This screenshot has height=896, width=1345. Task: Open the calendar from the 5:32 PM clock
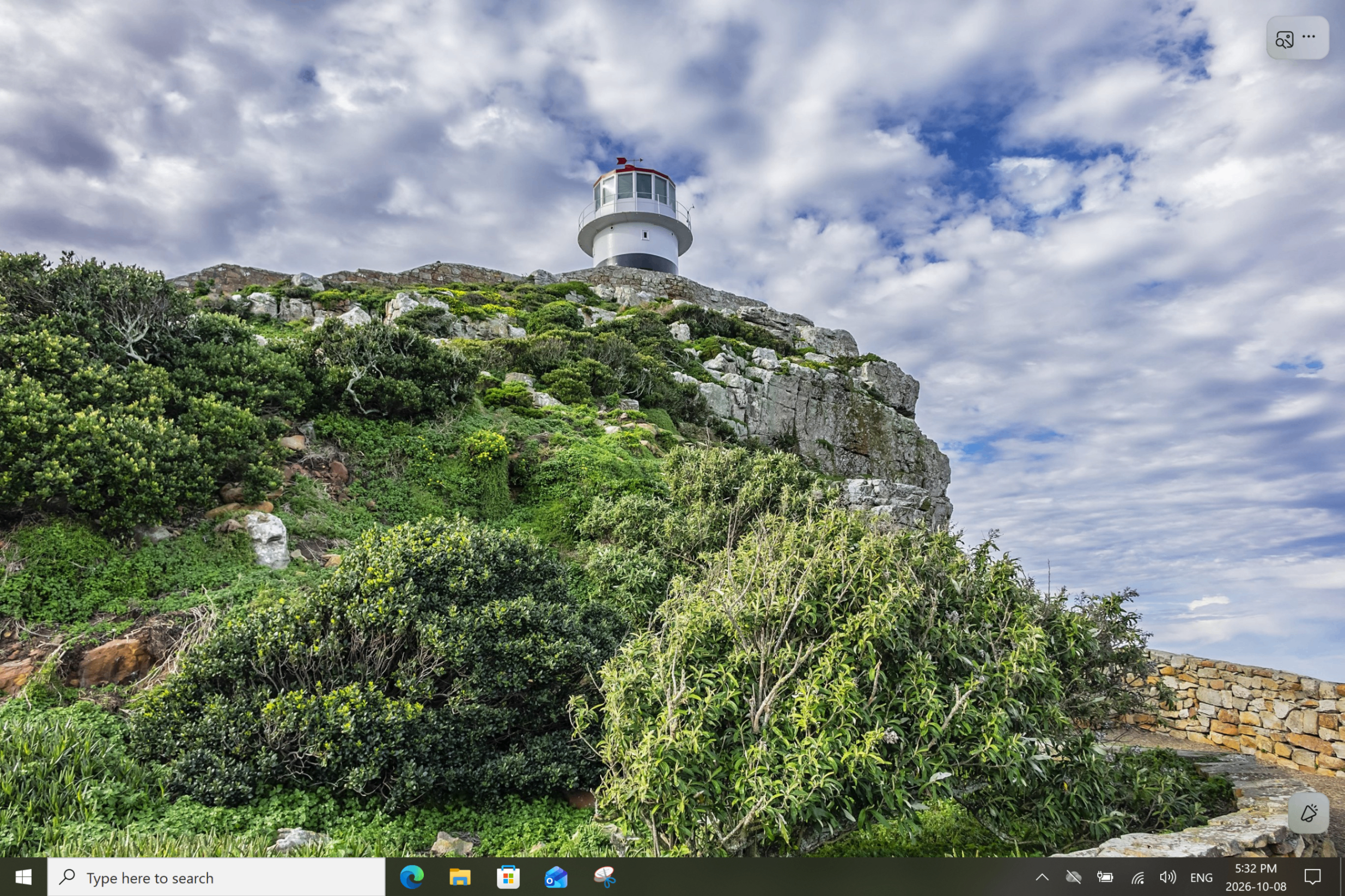click(1256, 877)
